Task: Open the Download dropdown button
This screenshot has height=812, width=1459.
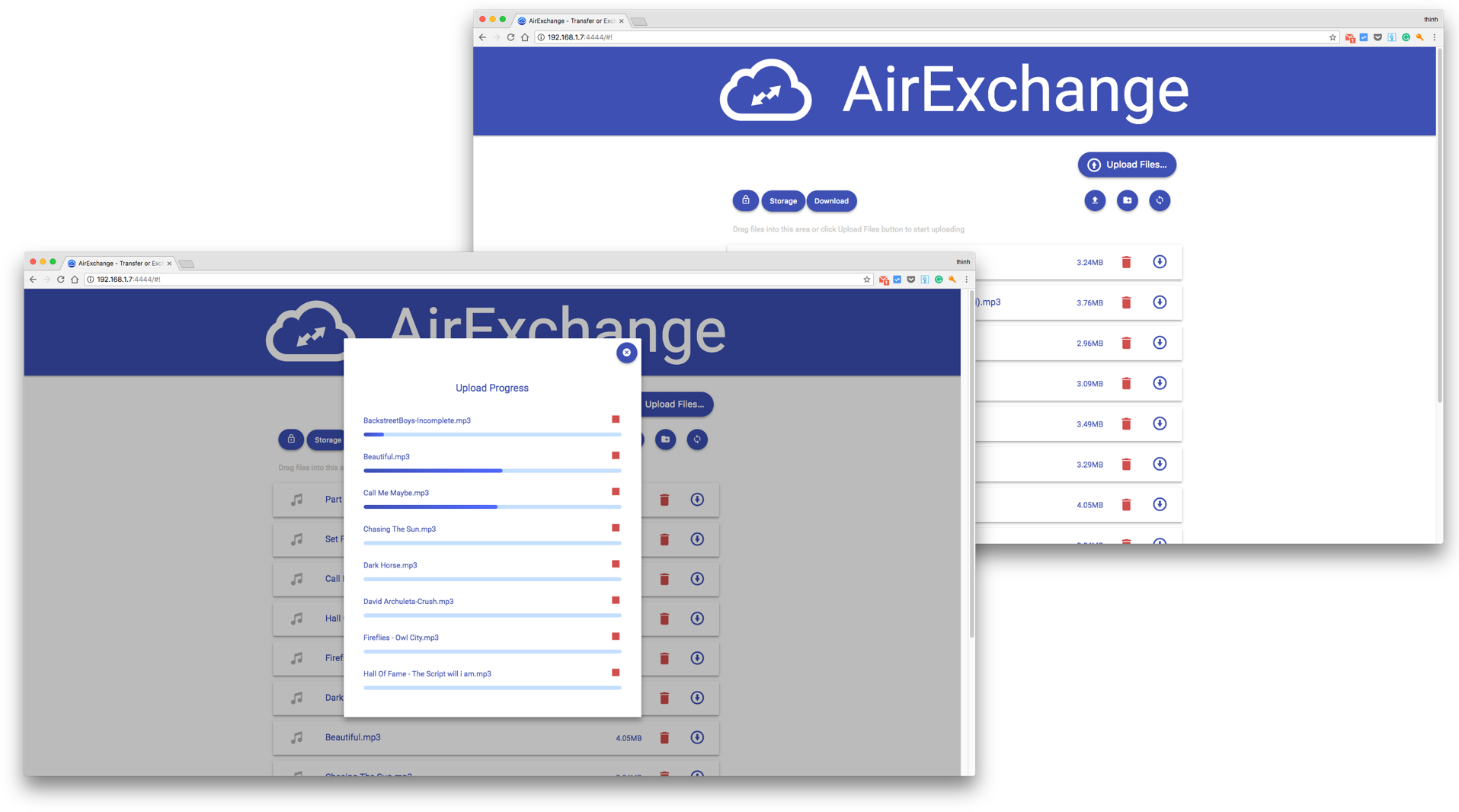Action: point(831,200)
